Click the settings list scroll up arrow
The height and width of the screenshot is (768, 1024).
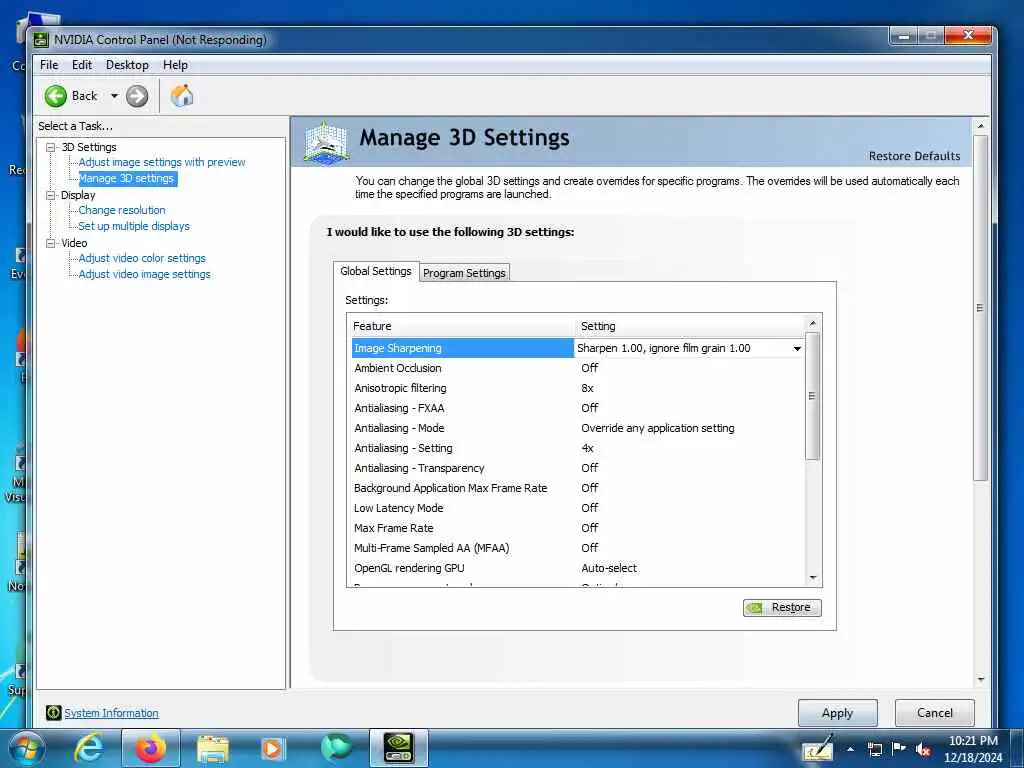(x=812, y=324)
